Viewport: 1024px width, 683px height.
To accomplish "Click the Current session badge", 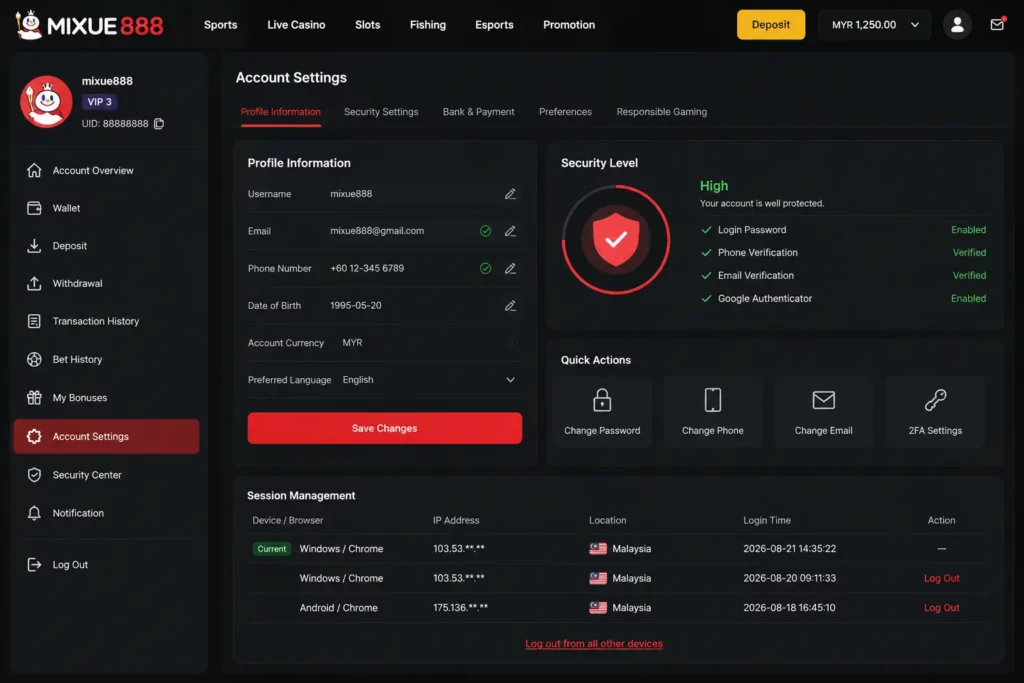I will 272,549.
